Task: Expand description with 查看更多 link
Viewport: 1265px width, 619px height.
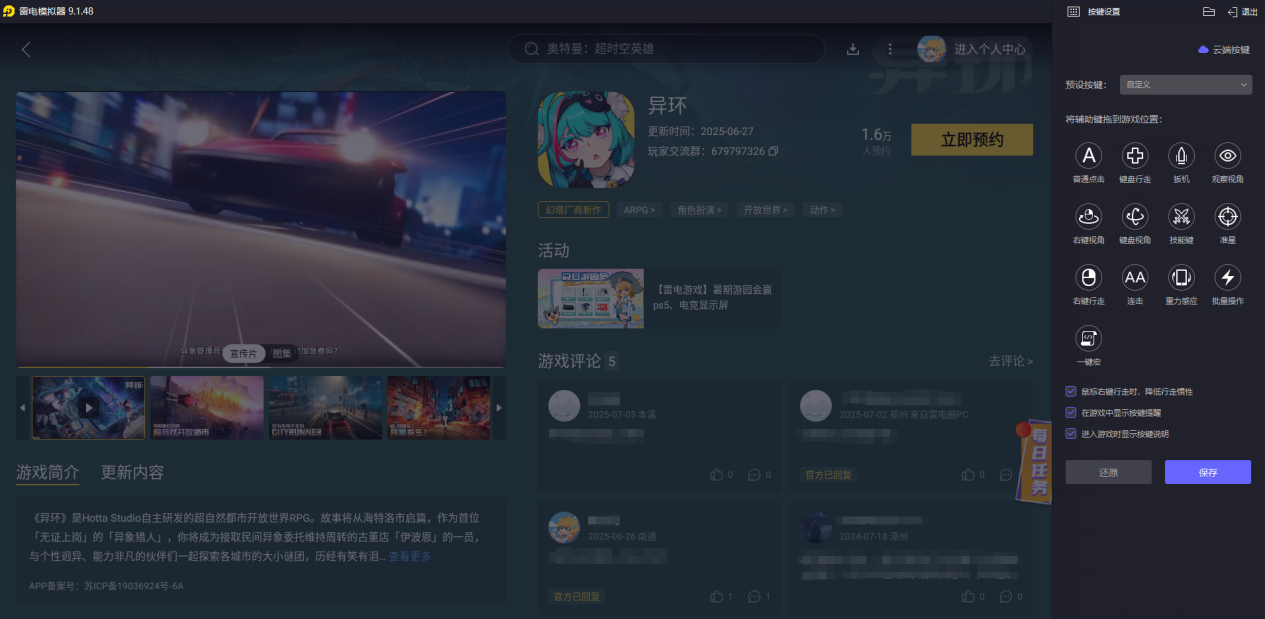Action: 410,556
